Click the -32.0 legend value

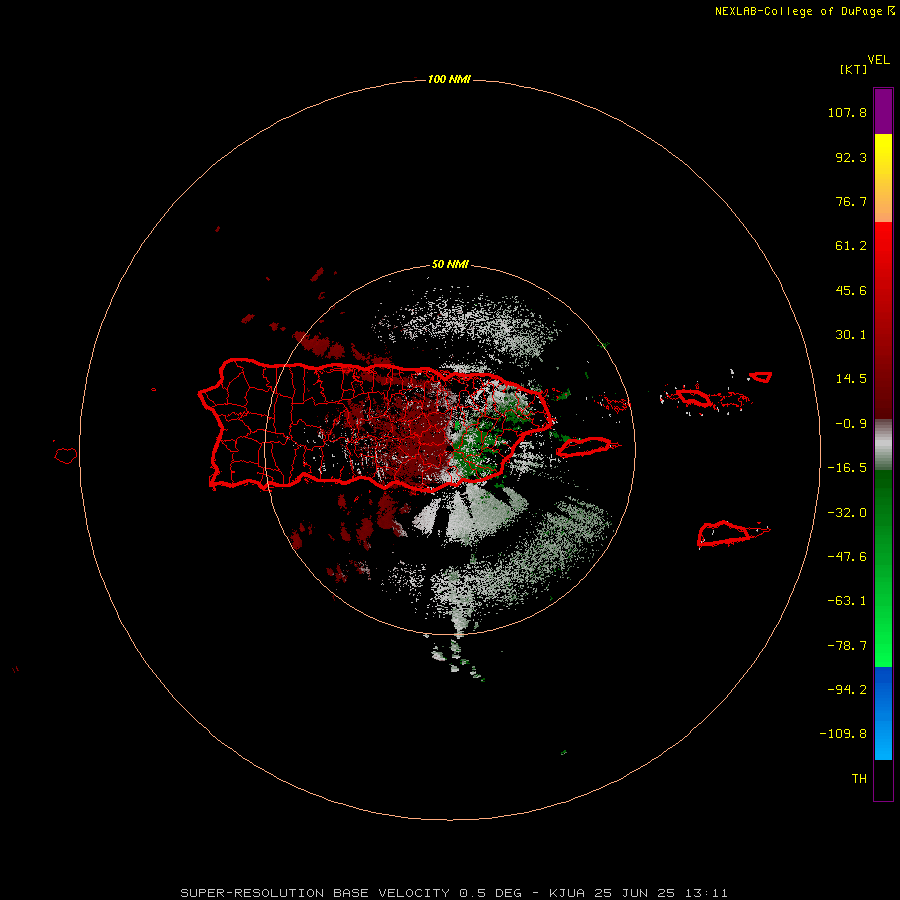pos(847,513)
